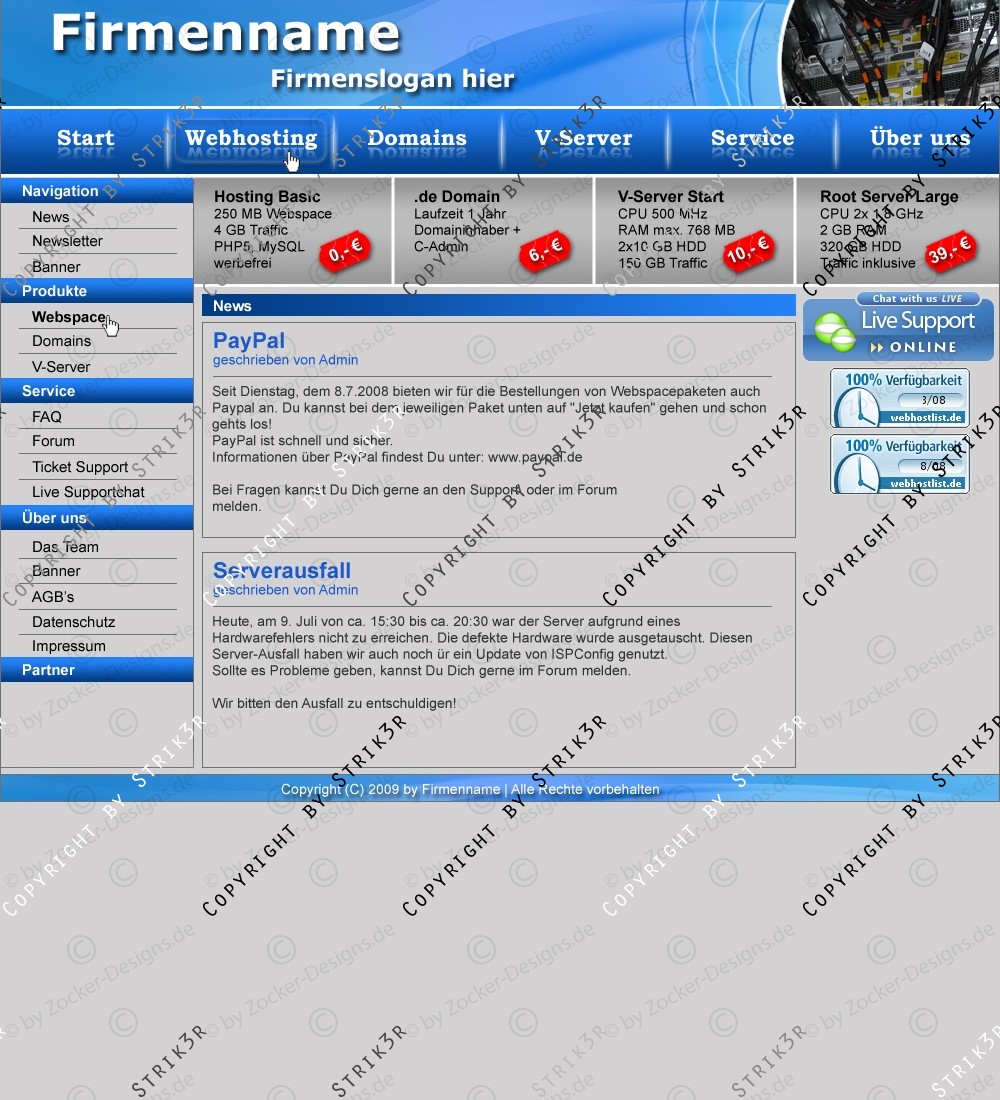Open the Serverausfall news headline
Viewport: 1000px width, 1100px height.
282,571
